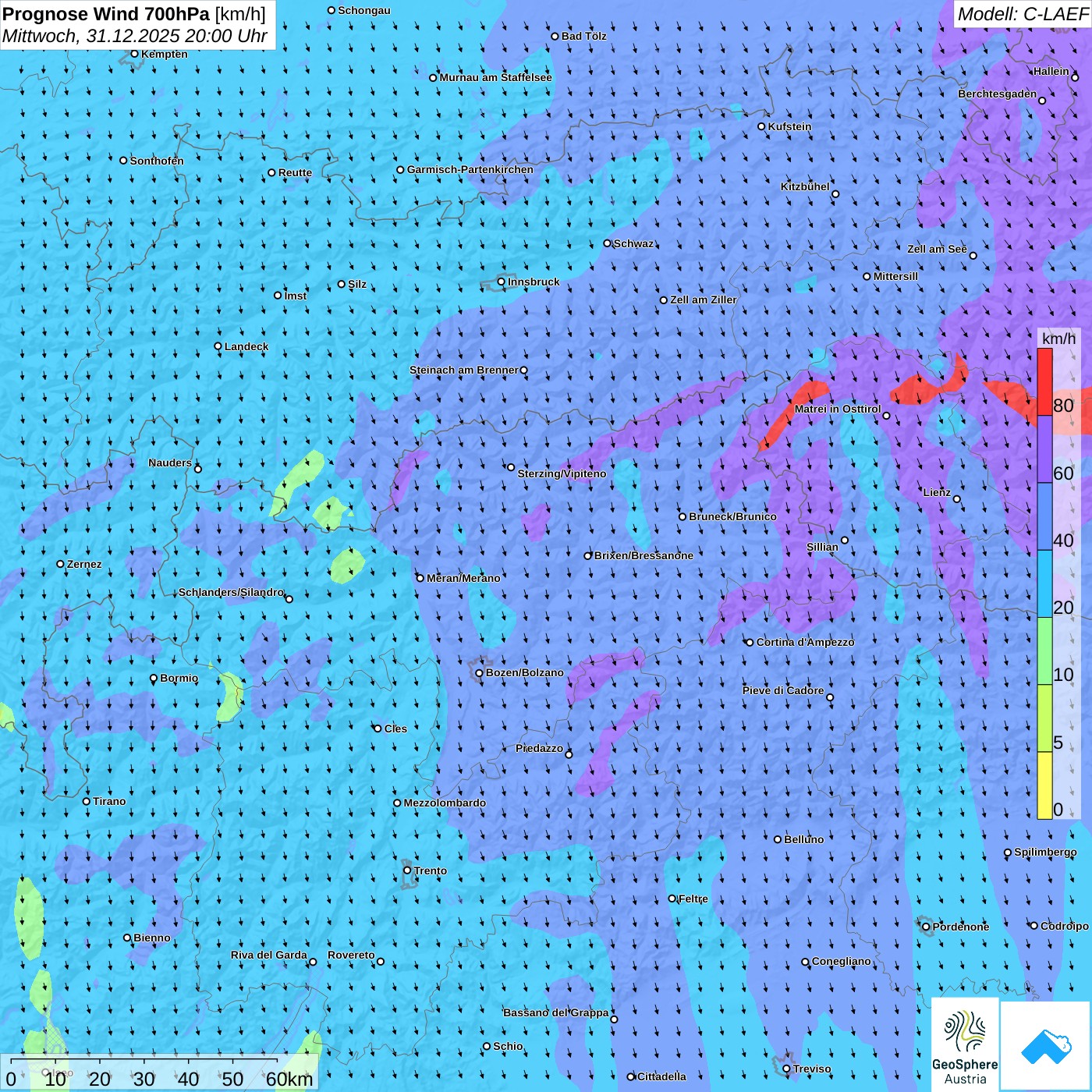This screenshot has height=1092, width=1092.
Task: Click the 'Modell: C-LAEF' label
Action: click(x=1023, y=13)
